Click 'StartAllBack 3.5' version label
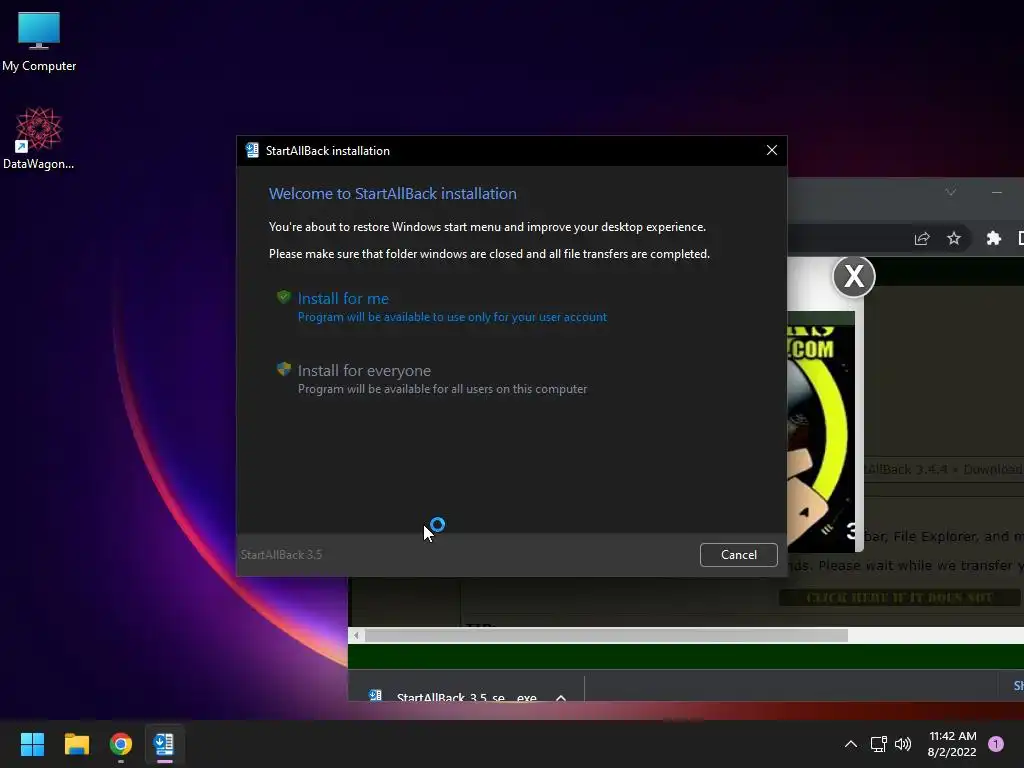This screenshot has width=1024, height=768. click(x=281, y=554)
